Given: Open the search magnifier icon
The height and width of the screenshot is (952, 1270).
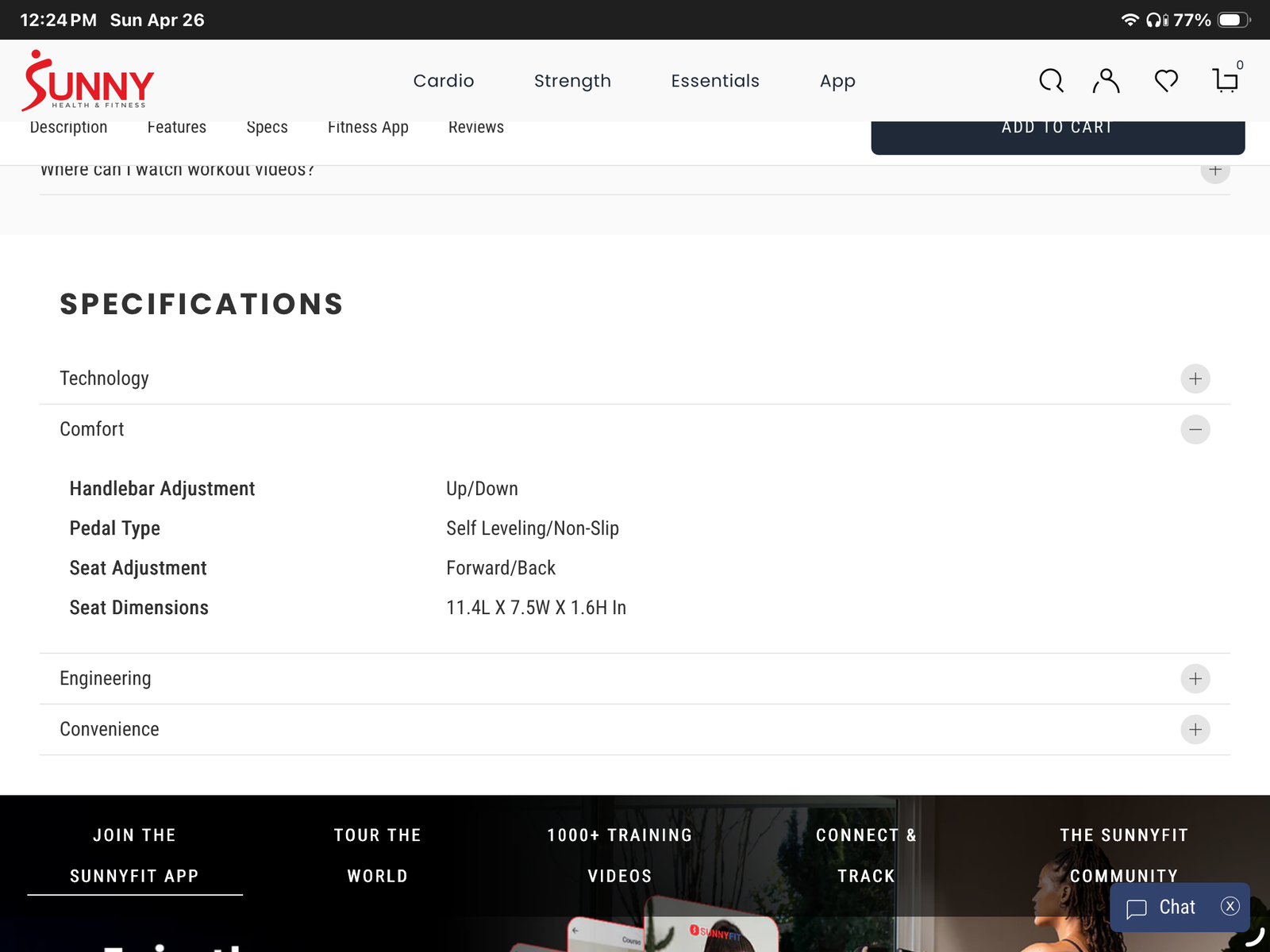Looking at the screenshot, I should (x=1051, y=80).
